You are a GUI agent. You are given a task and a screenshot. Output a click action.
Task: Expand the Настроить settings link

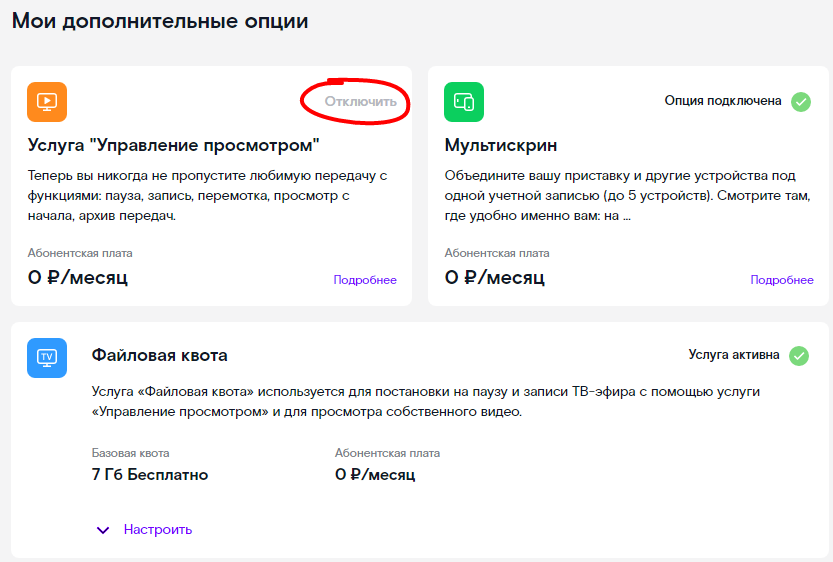[x=158, y=530]
